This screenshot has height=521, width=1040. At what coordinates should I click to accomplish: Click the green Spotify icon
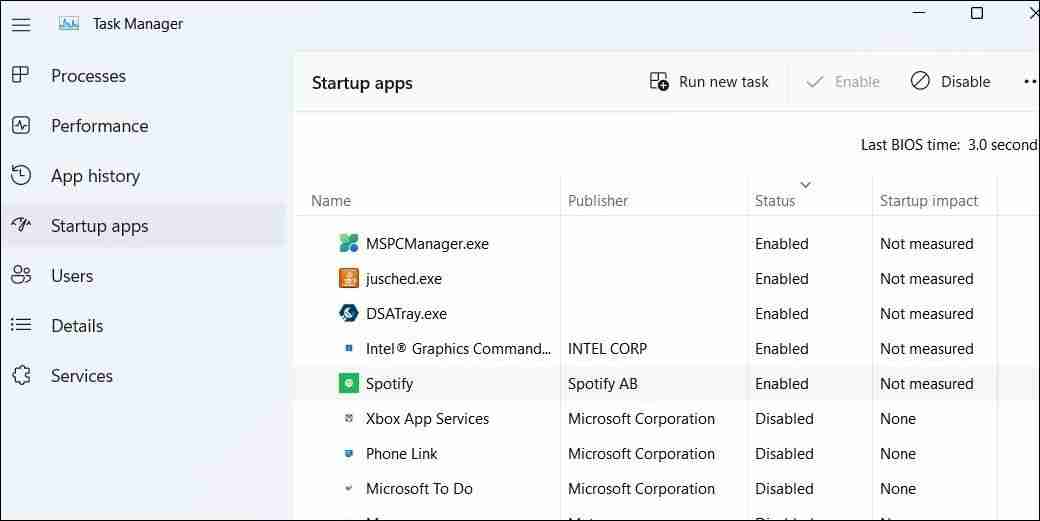(x=349, y=383)
